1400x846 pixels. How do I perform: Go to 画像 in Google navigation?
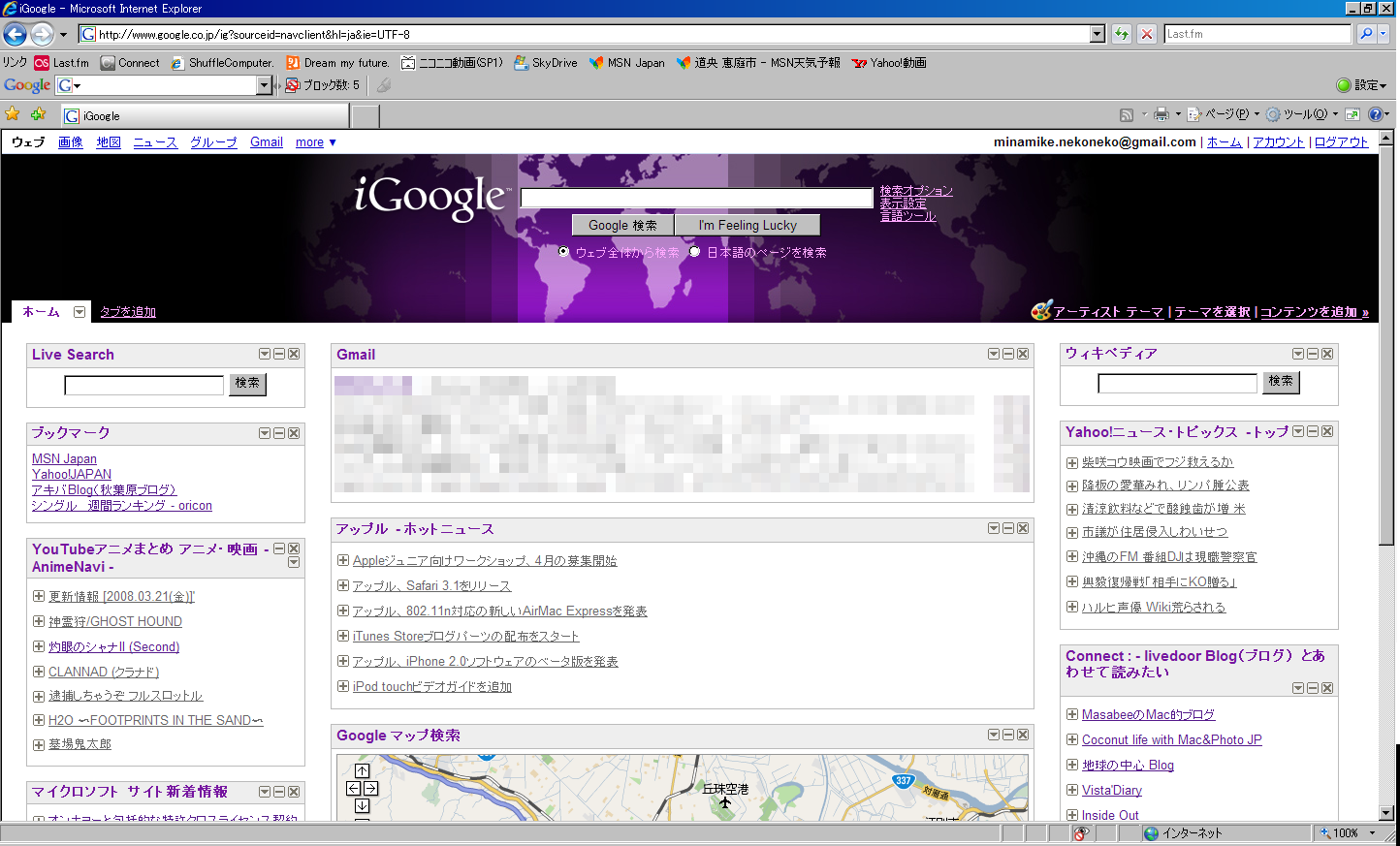click(71, 142)
